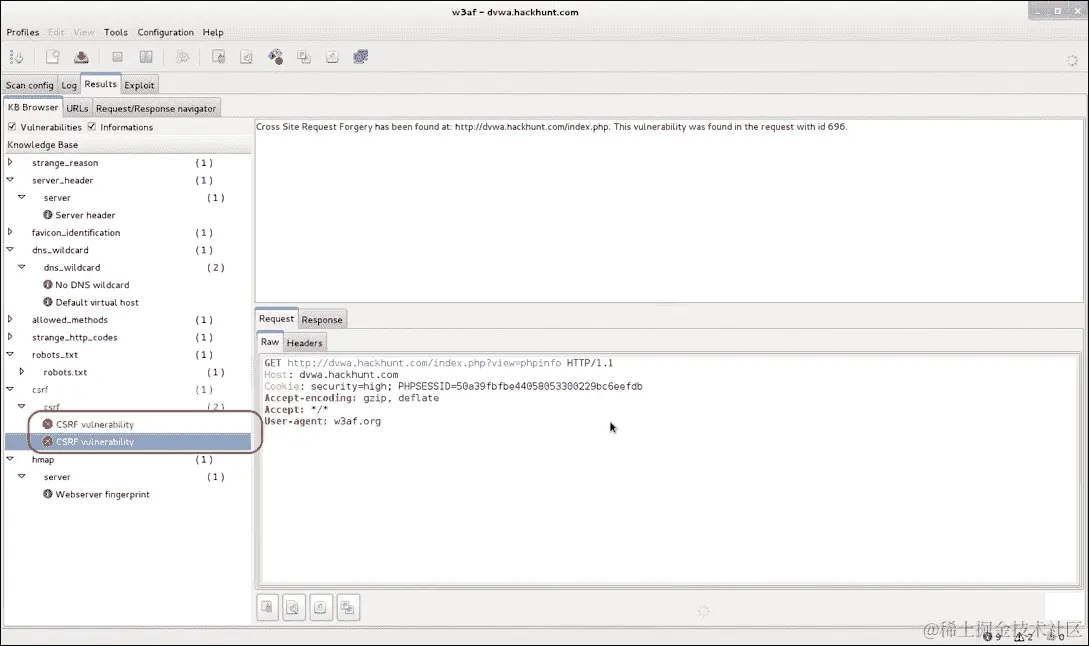This screenshot has height=646, width=1089.
Task: Select the 'strange_http_codes' row label
Action: point(74,337)
